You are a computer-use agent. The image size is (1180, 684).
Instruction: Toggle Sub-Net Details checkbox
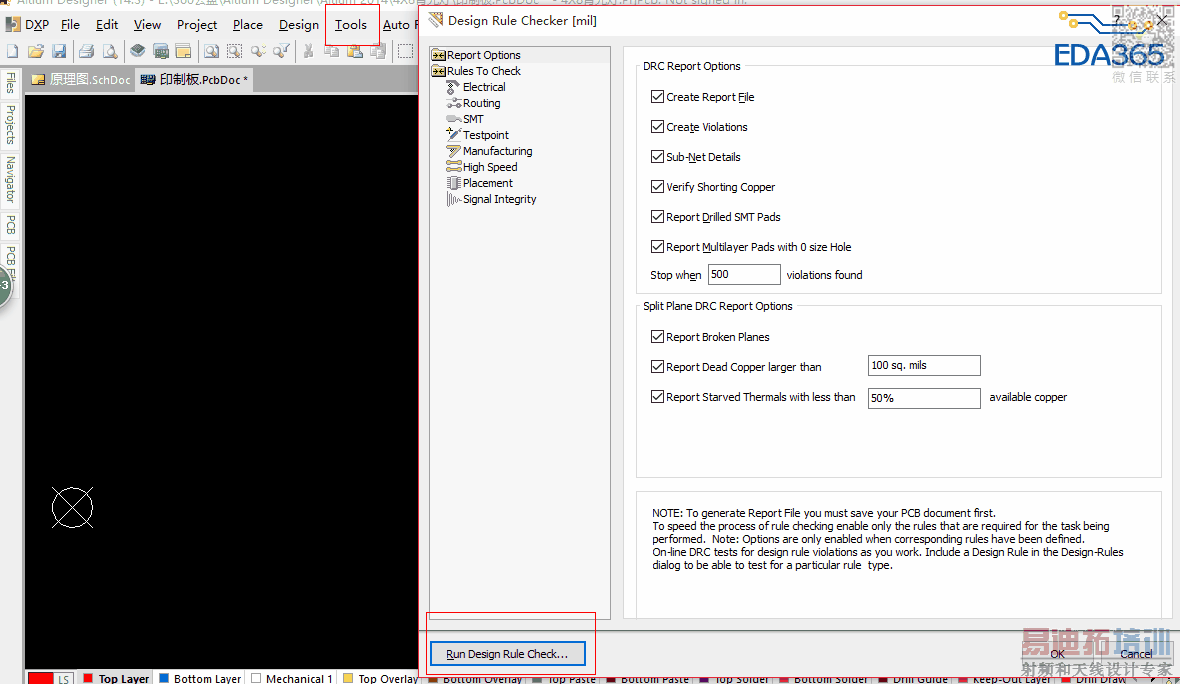point(657,157)
